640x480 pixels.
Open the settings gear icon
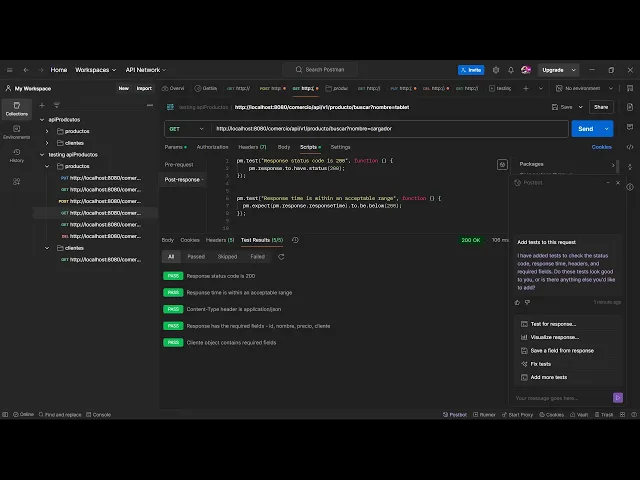[496, 70]
